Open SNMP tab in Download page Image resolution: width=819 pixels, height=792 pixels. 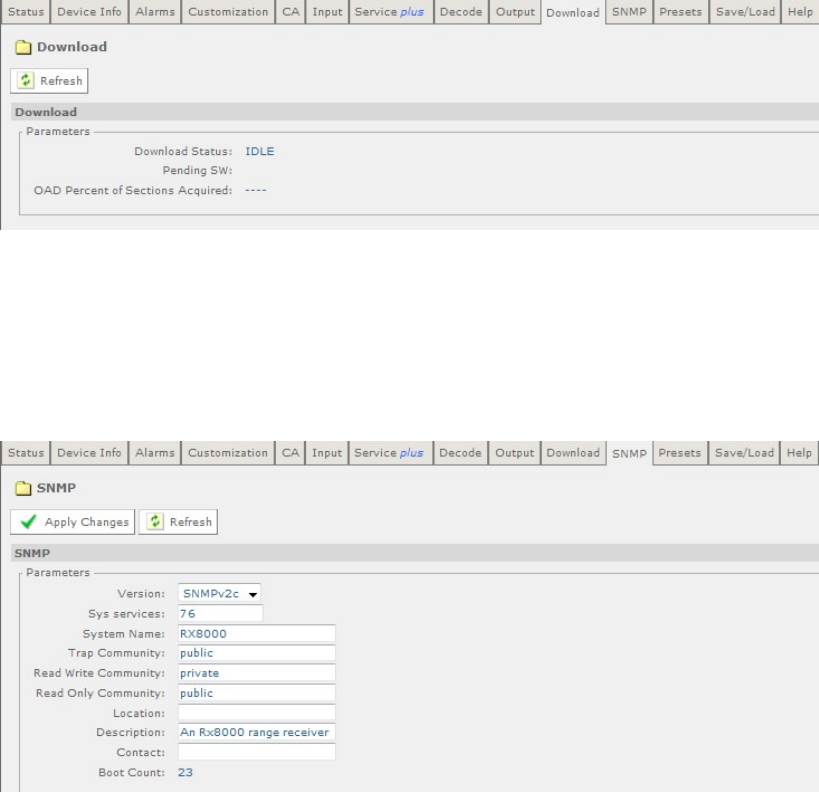629,11
